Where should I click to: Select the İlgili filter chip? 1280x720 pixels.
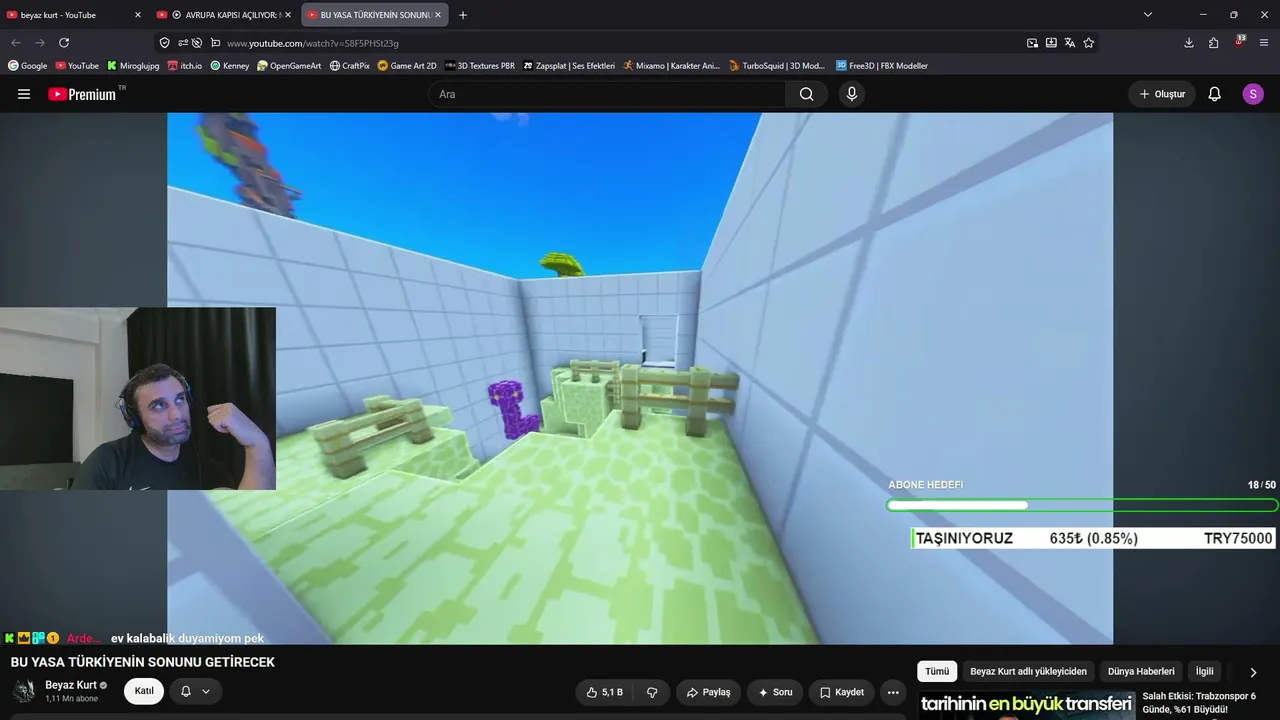coord(1204,672)
